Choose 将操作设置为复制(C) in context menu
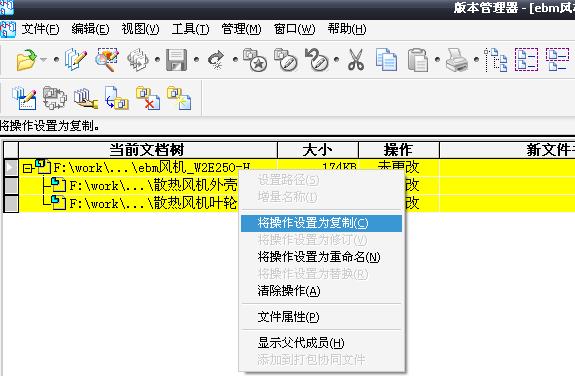 coord(321,223)
